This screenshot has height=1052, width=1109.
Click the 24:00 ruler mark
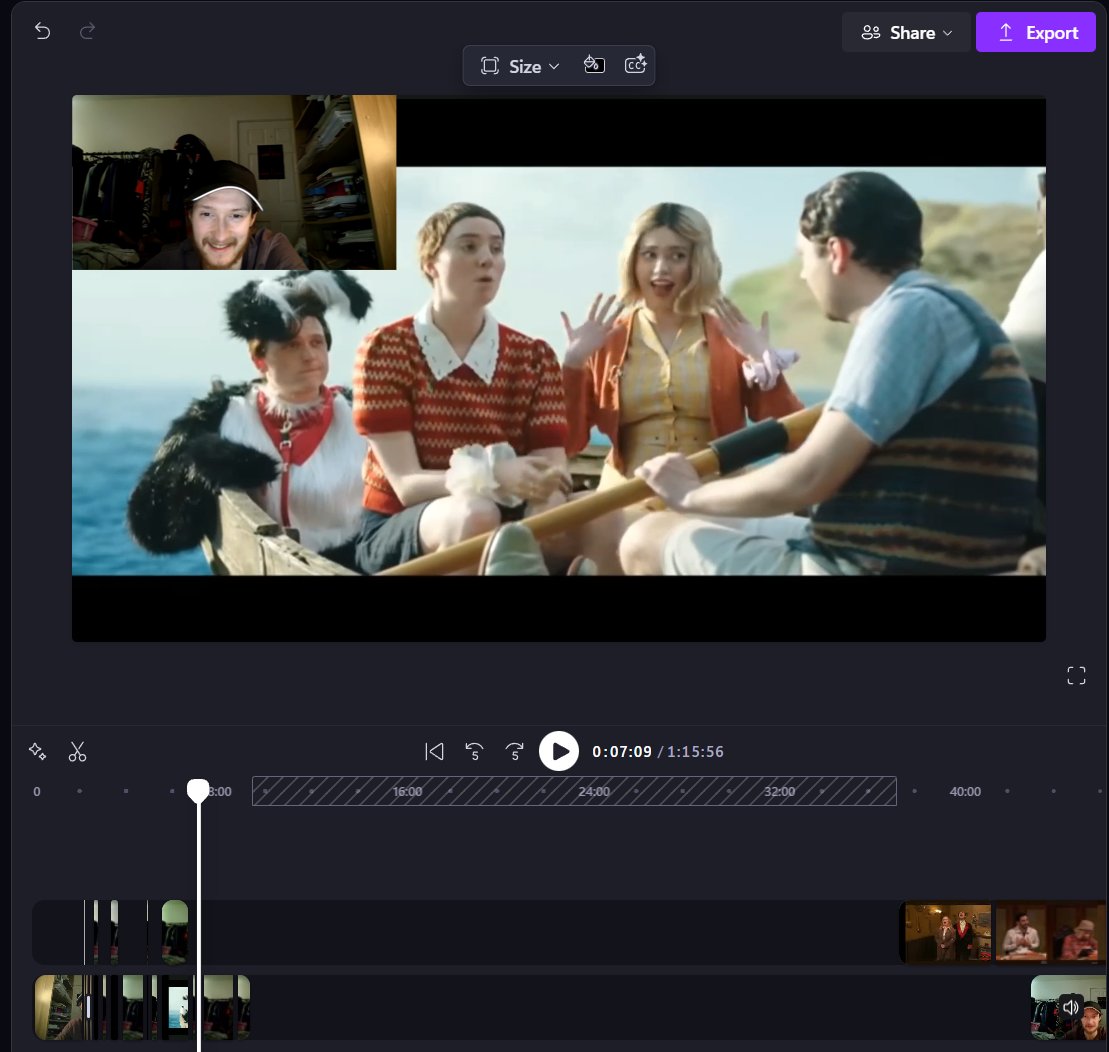point(594,792)
